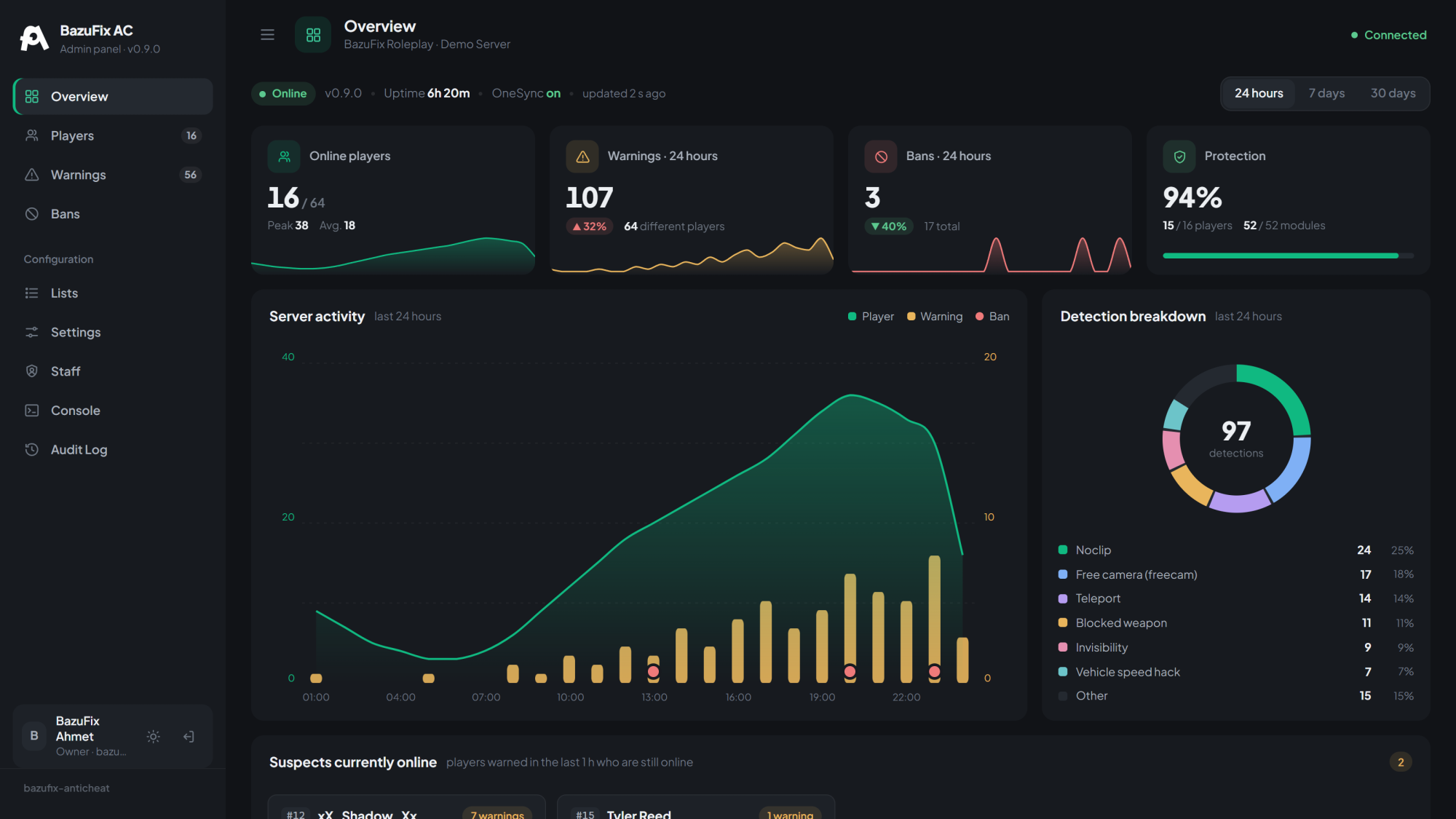Open Lists configuration
Screen dimensions: 1456x819
click(113, 293)
